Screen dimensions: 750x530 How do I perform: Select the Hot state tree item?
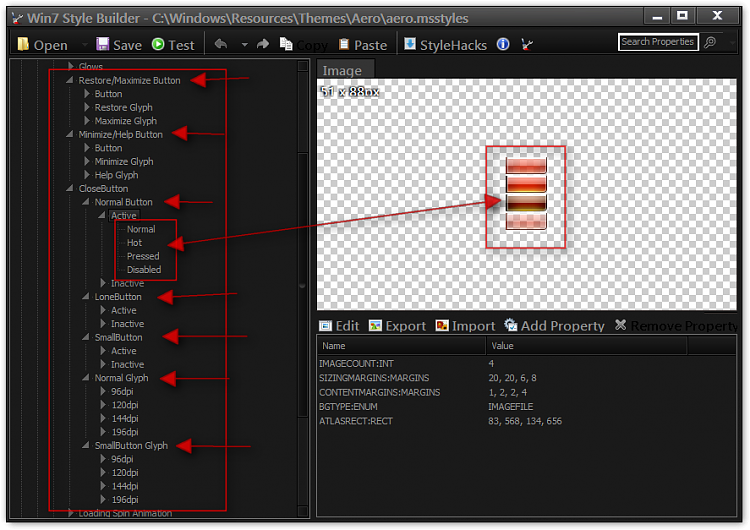[134, 243]
